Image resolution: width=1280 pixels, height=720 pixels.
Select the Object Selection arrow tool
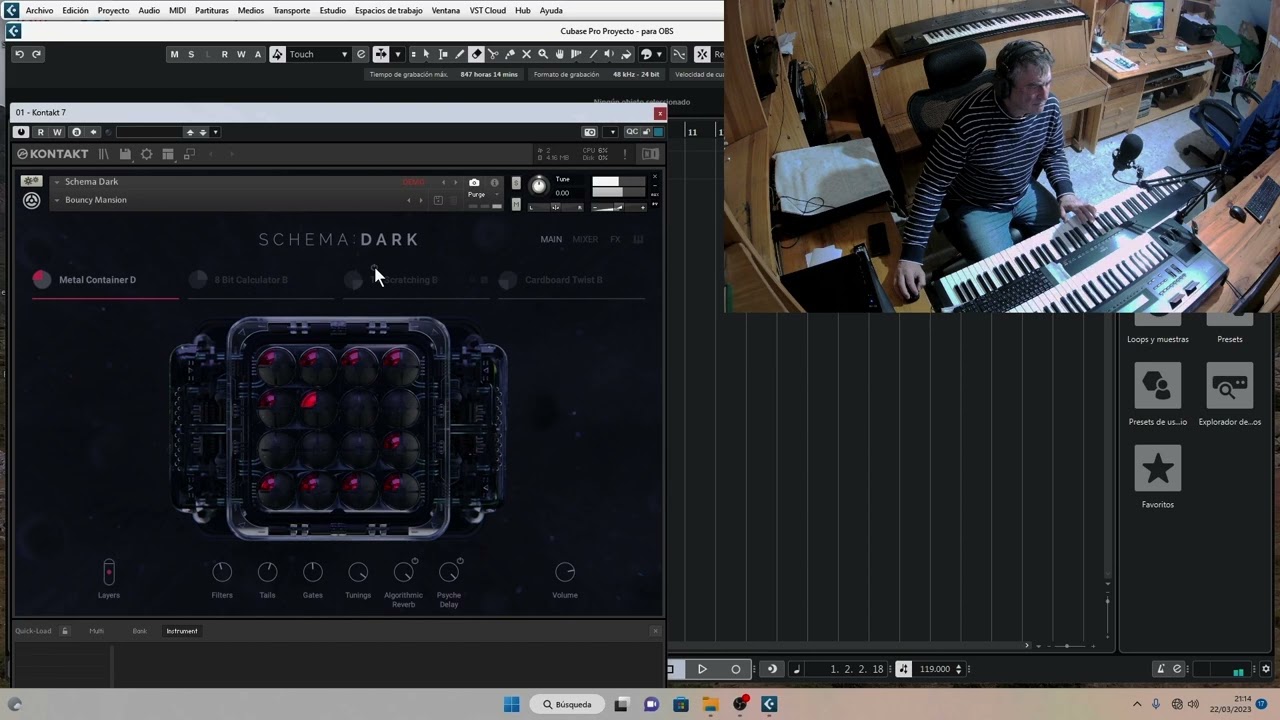(426, 54)
